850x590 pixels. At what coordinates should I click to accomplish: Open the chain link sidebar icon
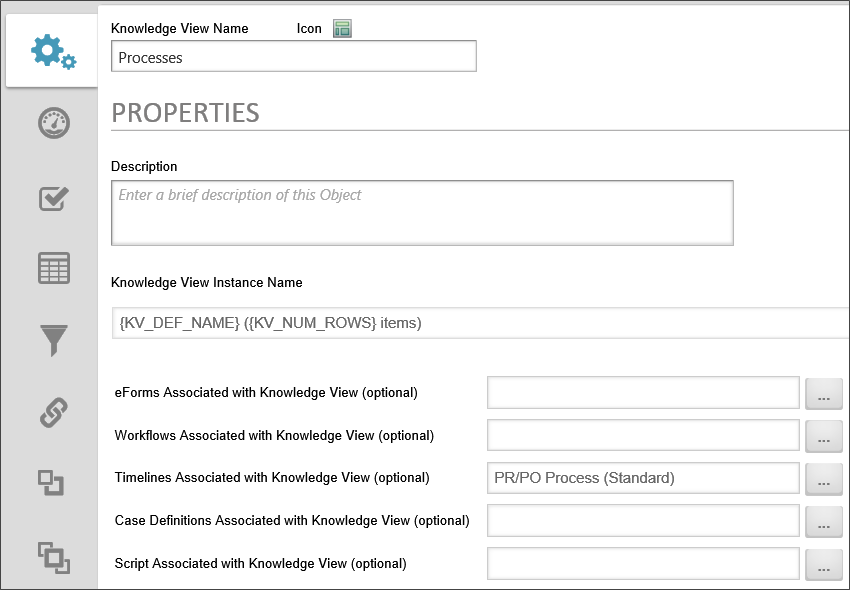(x=53, y=412)
